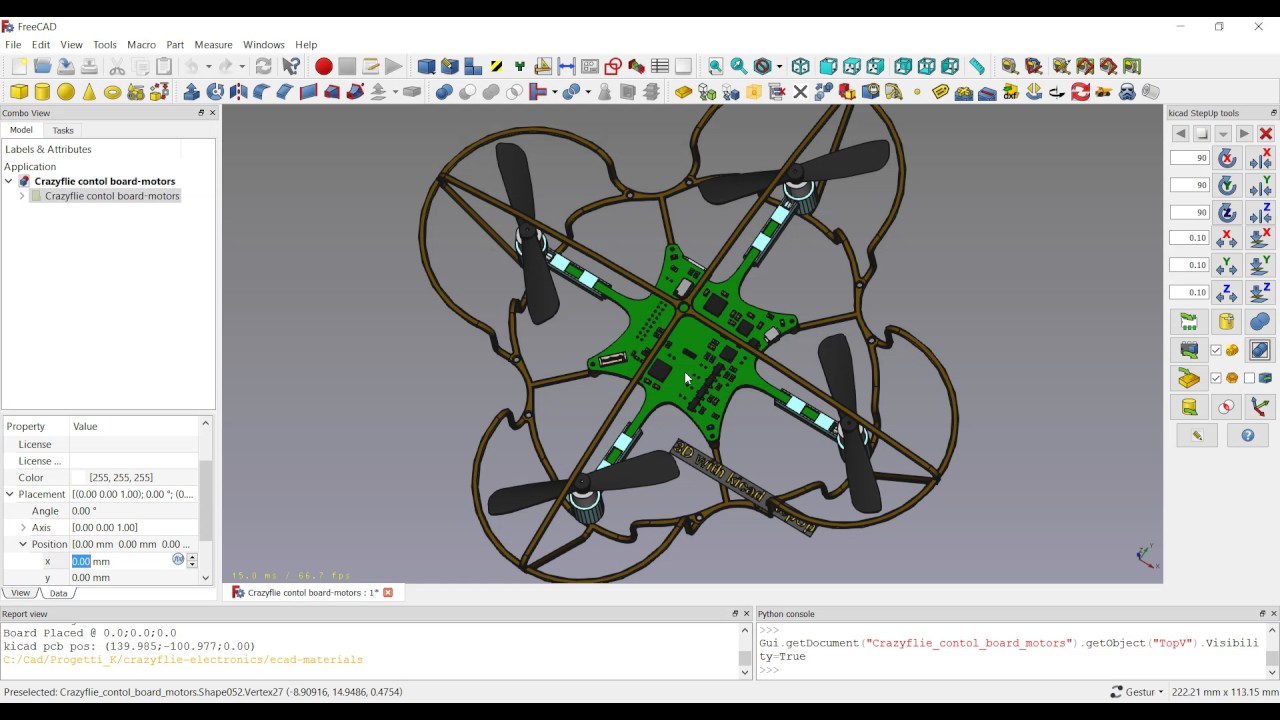Expand the Axis property row
Screen dimensions: 1280x720
coord(23,528)
